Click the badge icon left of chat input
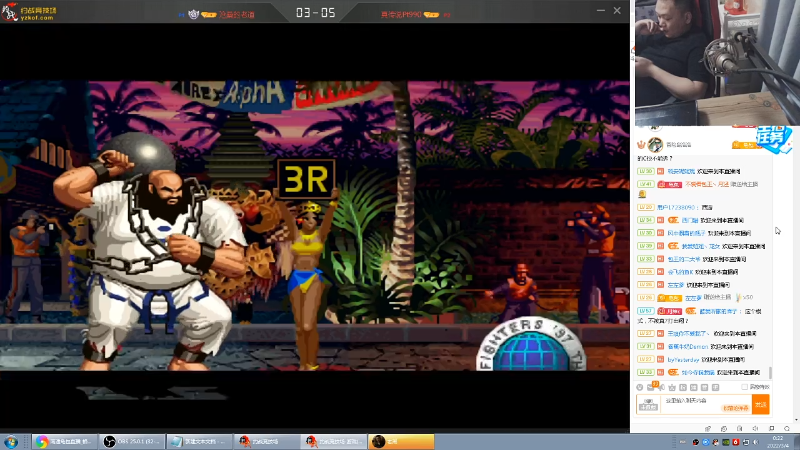Screen dimensions: 800x450 [648, 405]
